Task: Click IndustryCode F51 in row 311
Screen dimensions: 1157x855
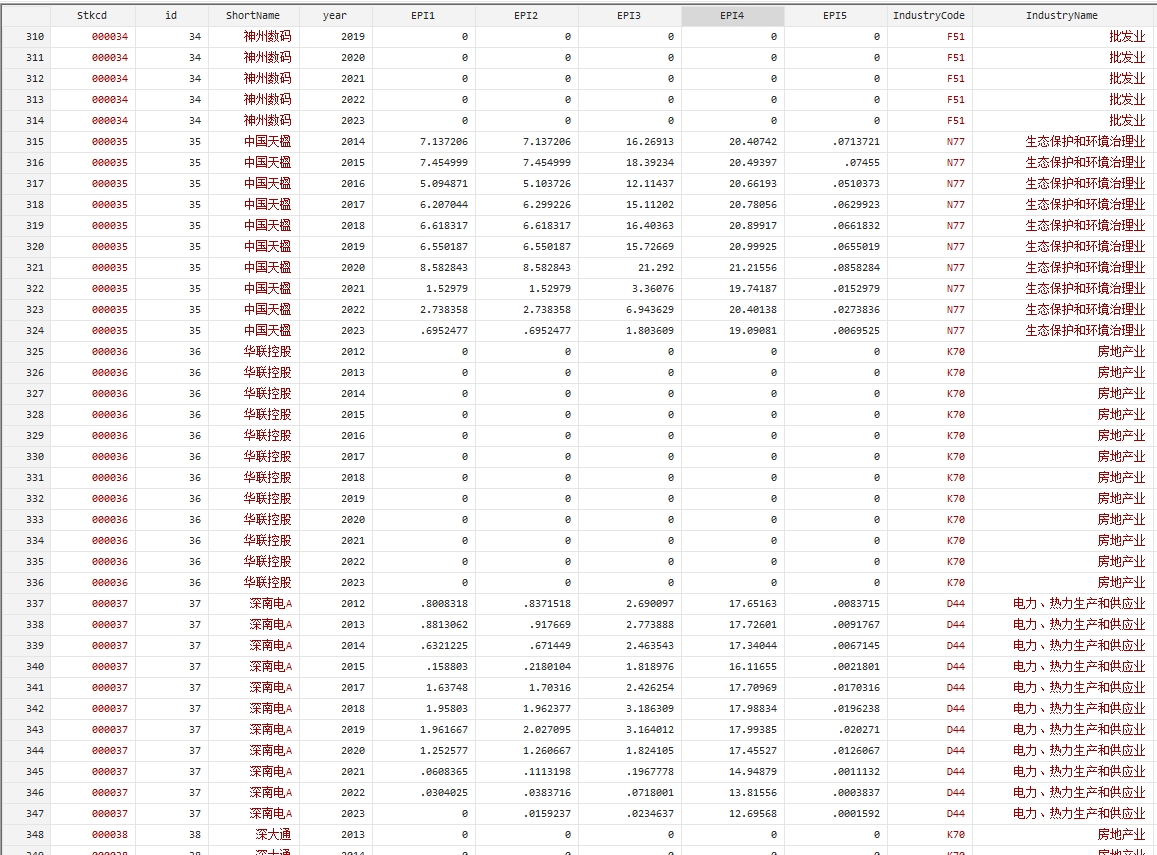Action: point(956,58)
